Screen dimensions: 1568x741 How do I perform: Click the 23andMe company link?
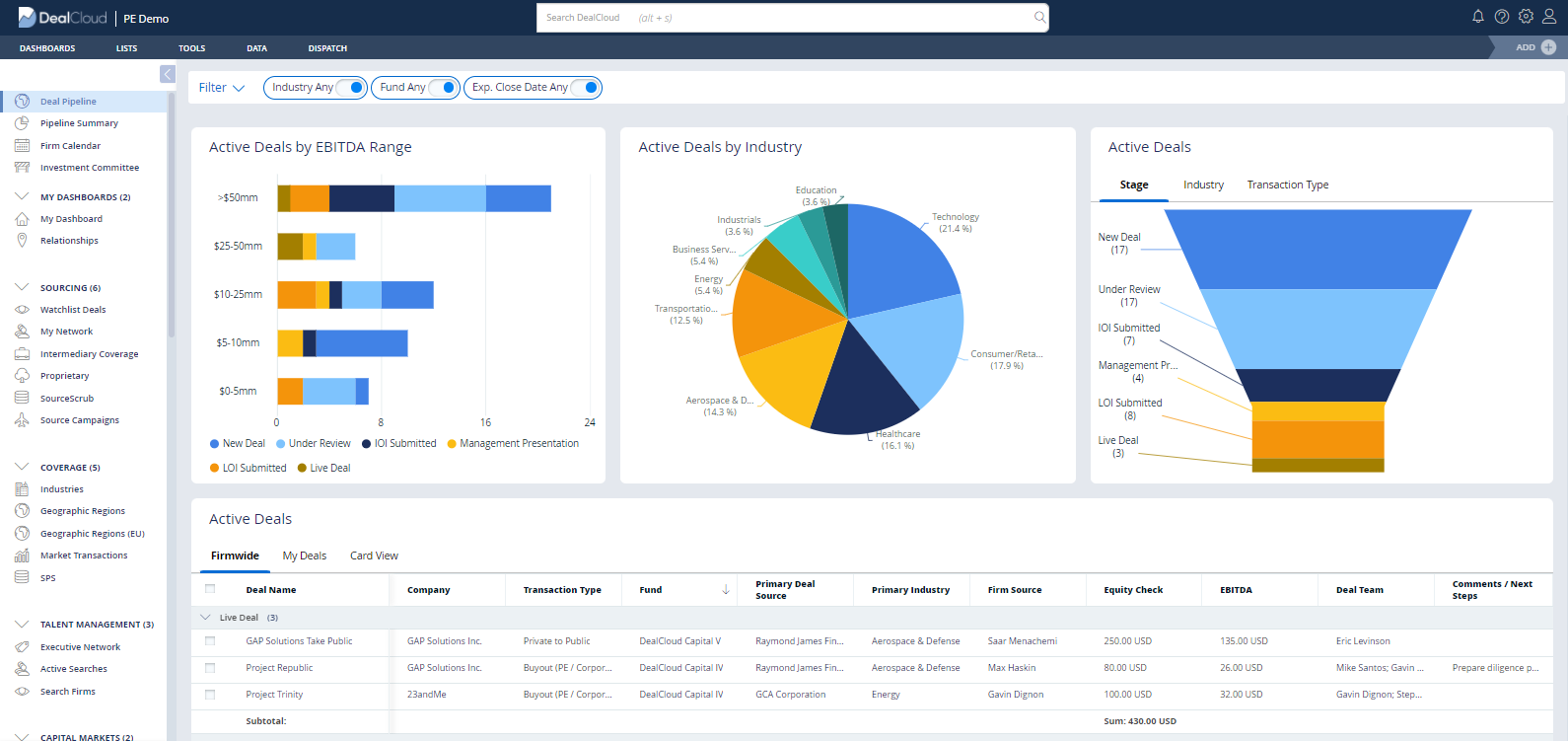[x=427, y=695]
